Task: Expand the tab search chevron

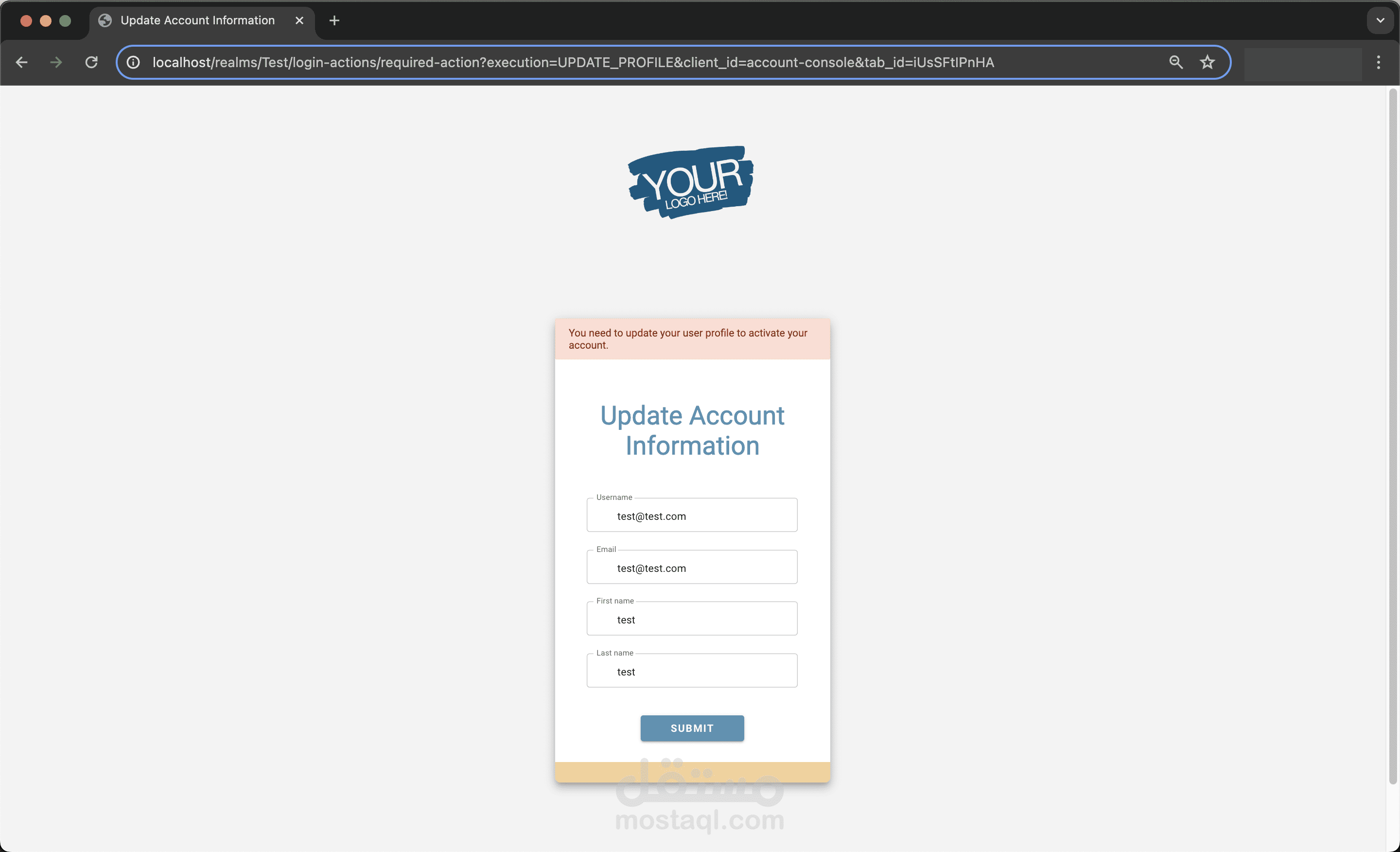Action: pos(1380,20)
